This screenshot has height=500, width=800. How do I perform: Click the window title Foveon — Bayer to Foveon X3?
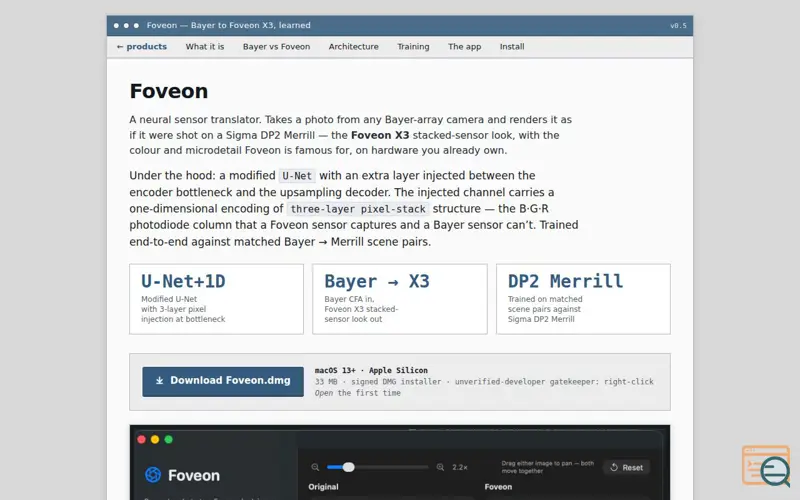point(229,25)
